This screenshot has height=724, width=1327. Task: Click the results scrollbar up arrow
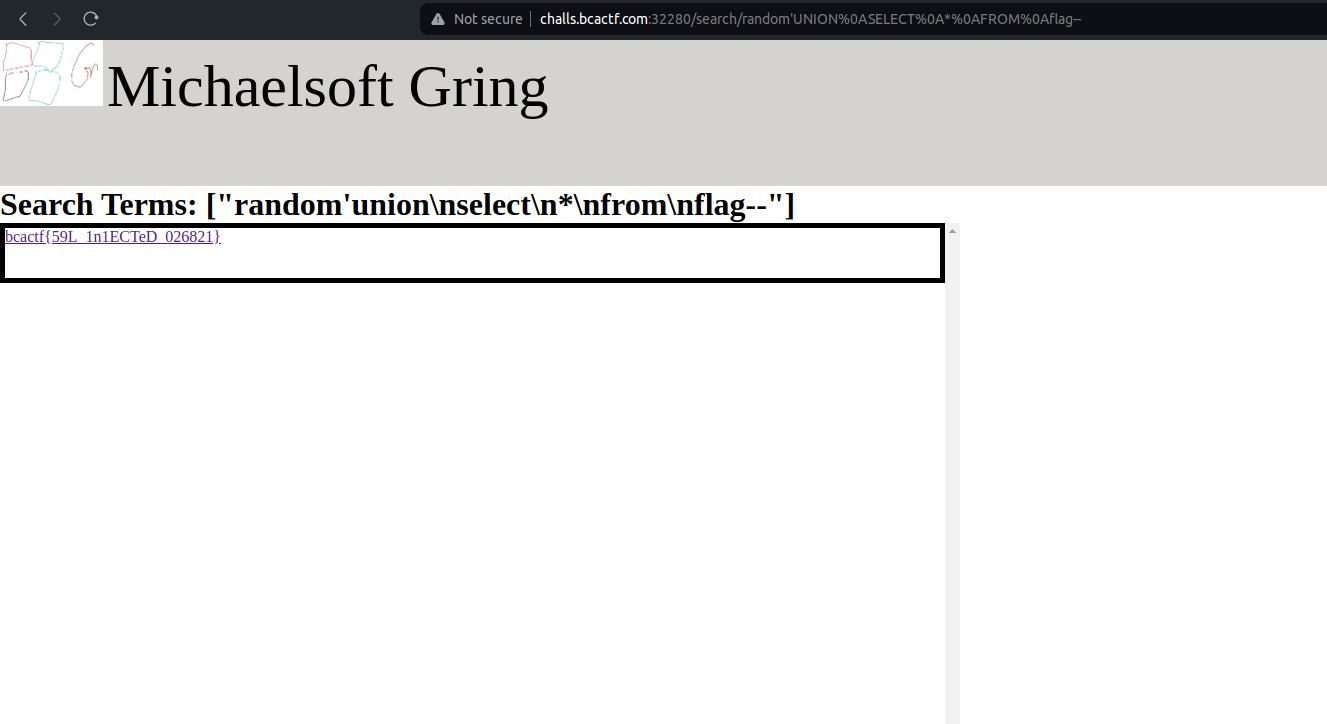point(952,231)
